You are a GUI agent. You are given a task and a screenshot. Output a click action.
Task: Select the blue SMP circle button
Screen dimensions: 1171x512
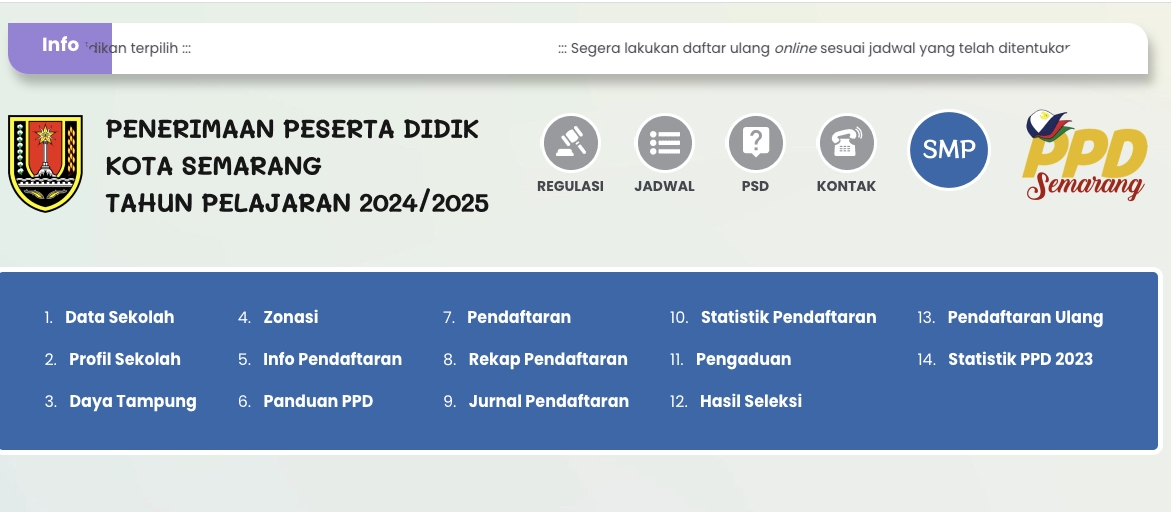[x=948, y=150]
